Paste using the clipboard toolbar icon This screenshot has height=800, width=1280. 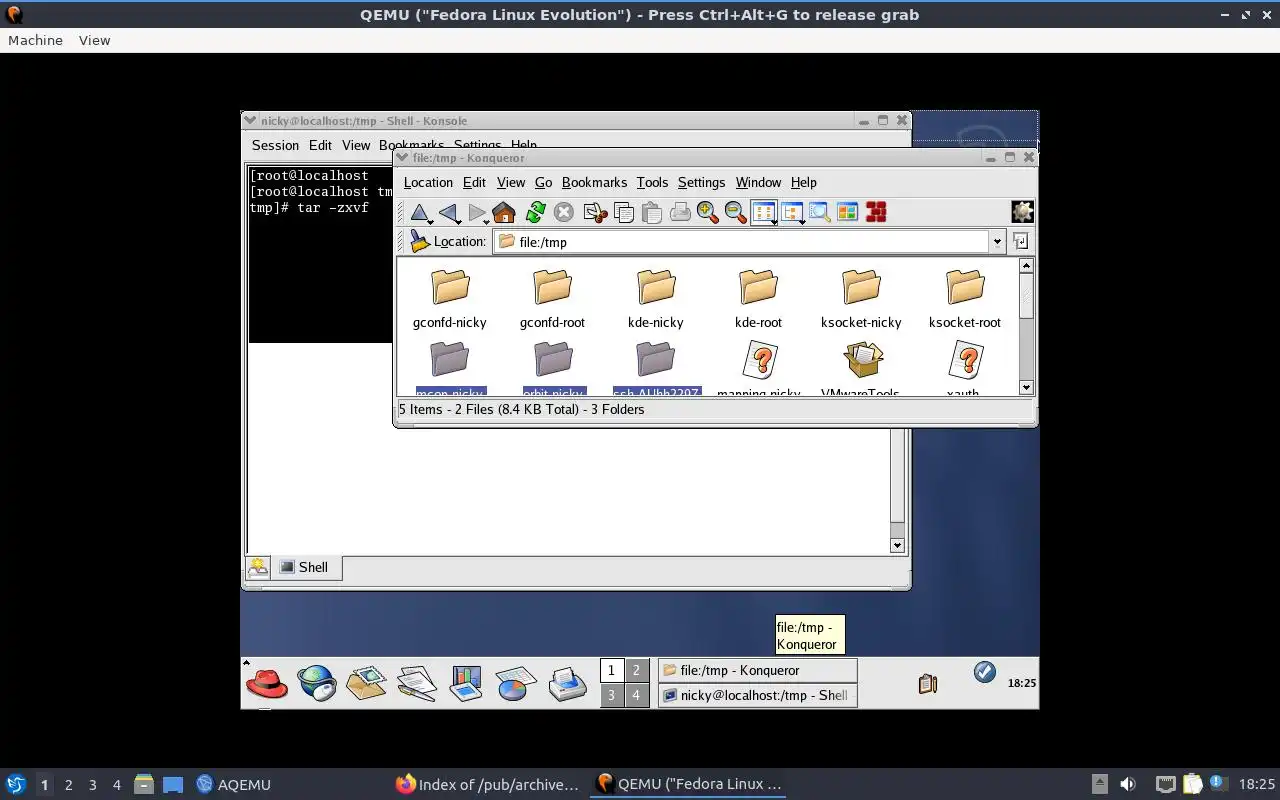pos(652,212)
